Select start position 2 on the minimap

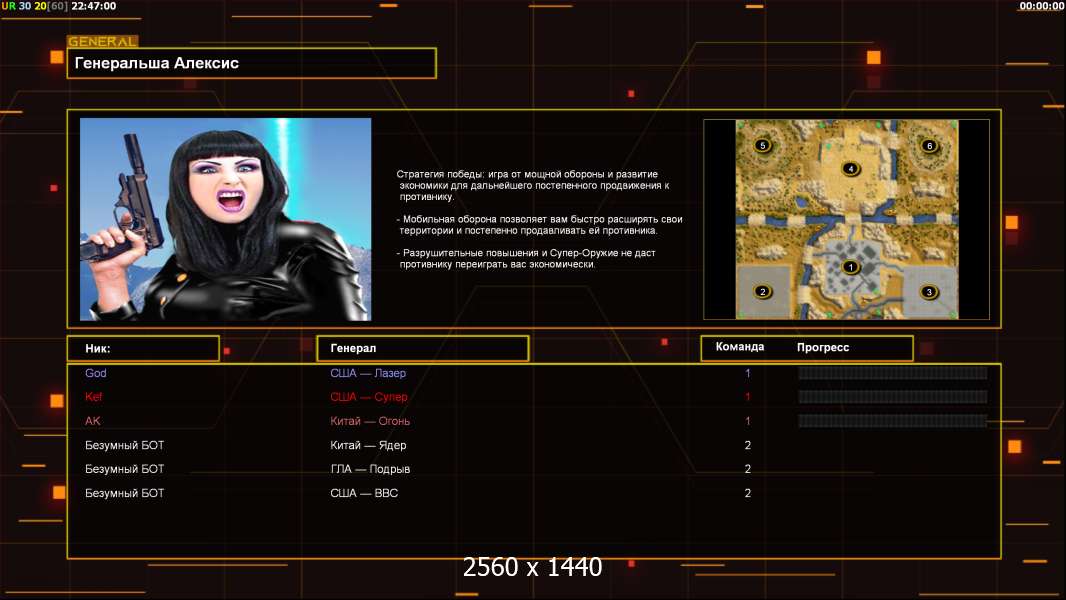763,292
